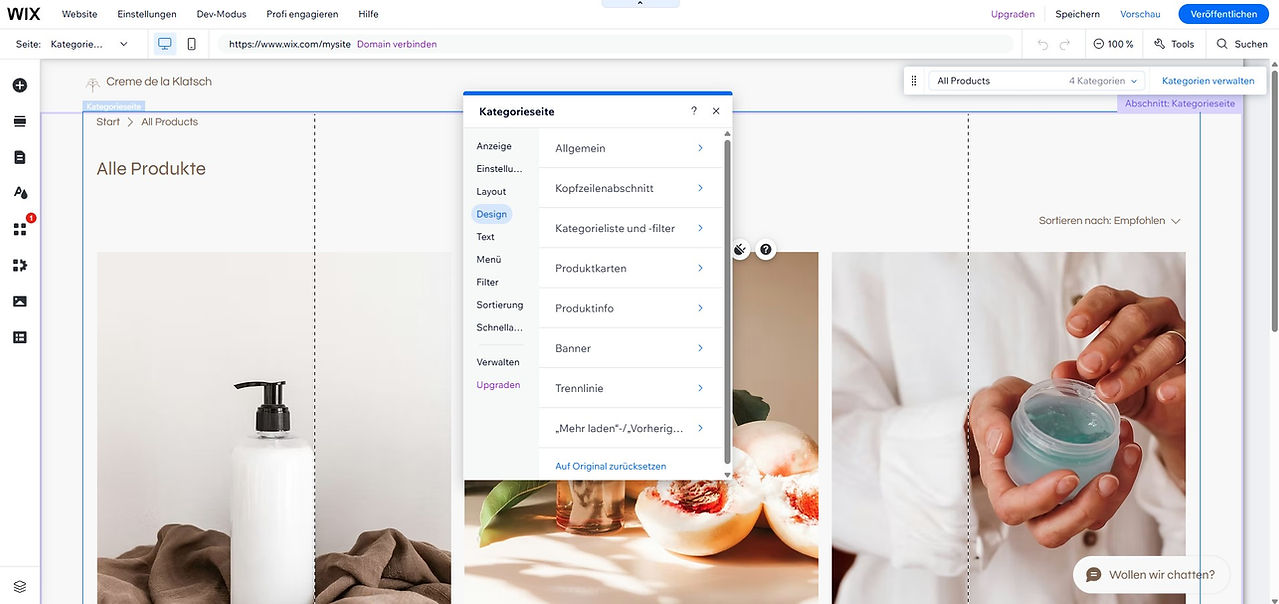
Task: Open Suchen search in toolbar
Action: click(1242, 44)
